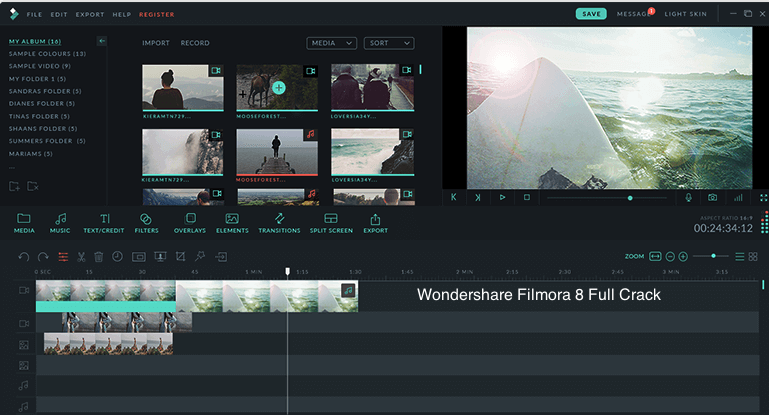The width and height of the screenshot is (769, 415).
Task: Redo the last timeline action
Action: point(43,257)
